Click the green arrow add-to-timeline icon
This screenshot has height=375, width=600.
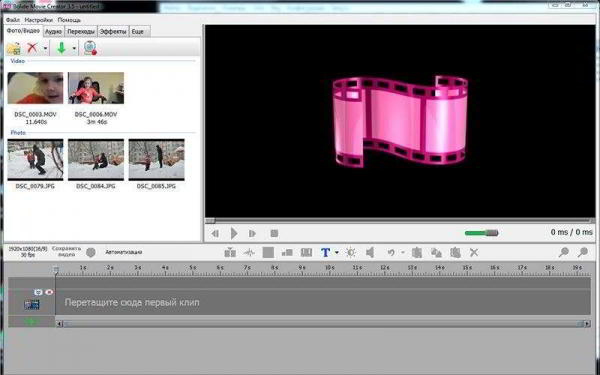(61, 48)
